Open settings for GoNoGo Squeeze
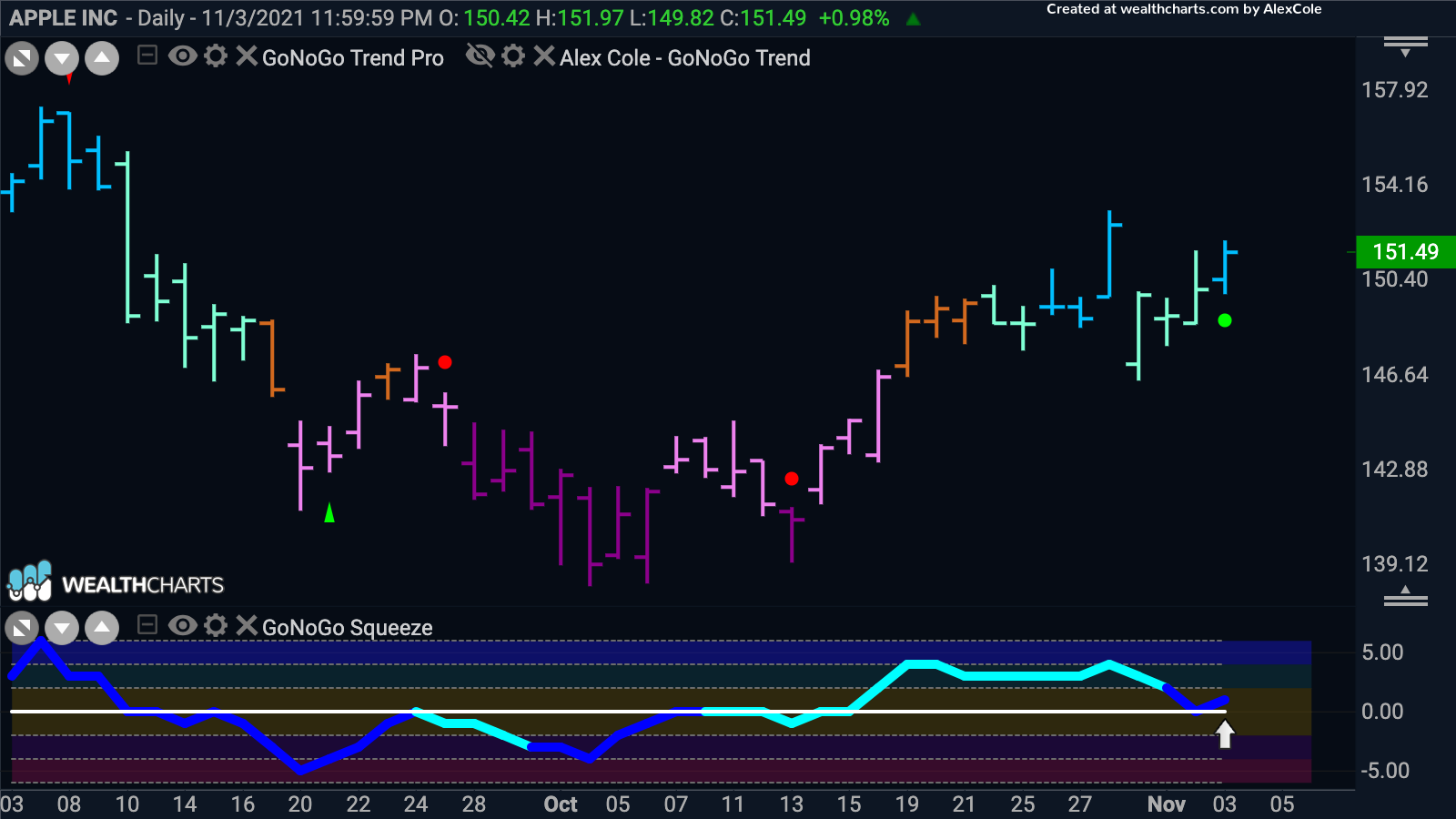 pyautogui.click(x=216, y=625)
